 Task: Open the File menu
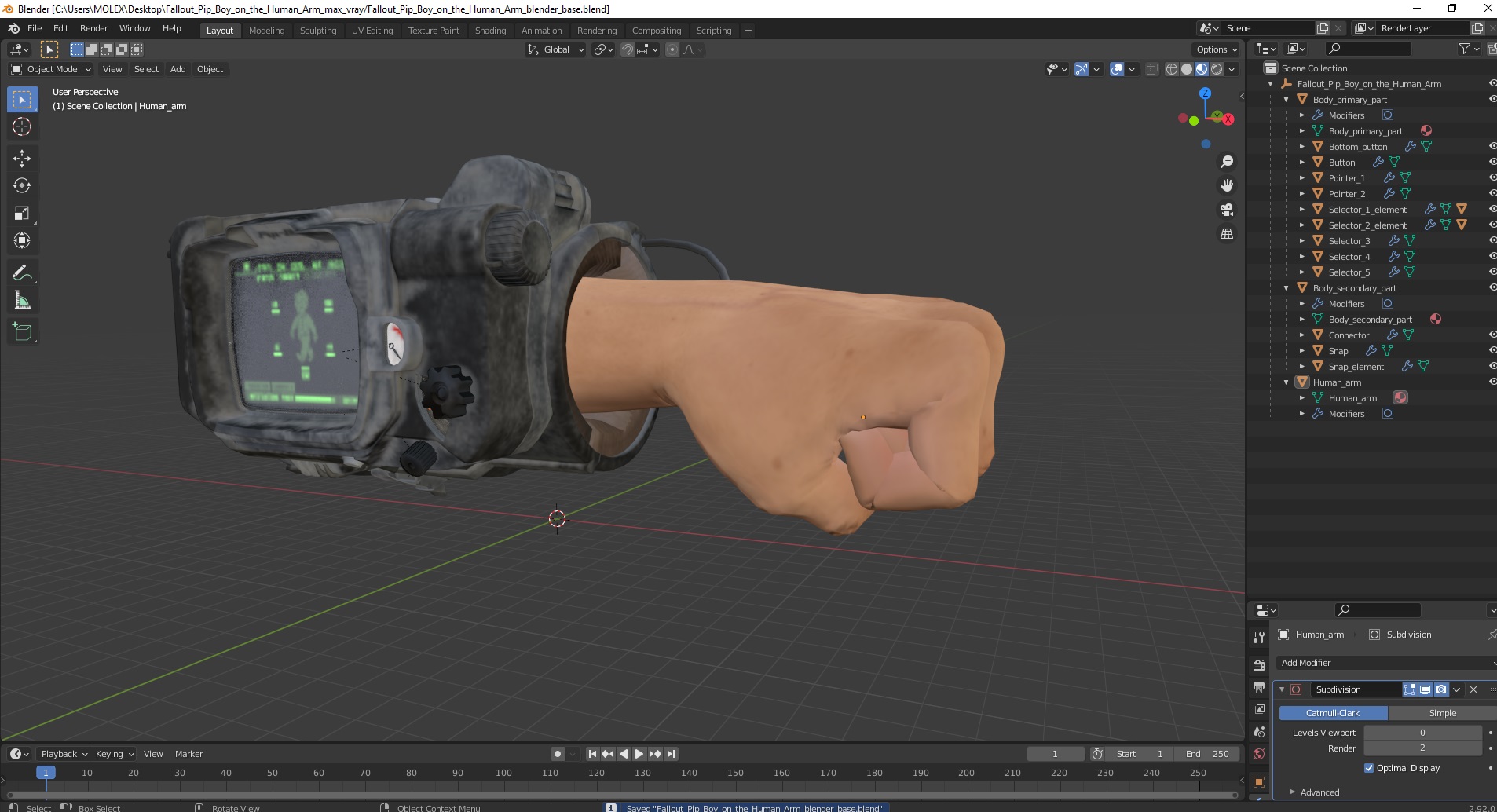point(35,28)
